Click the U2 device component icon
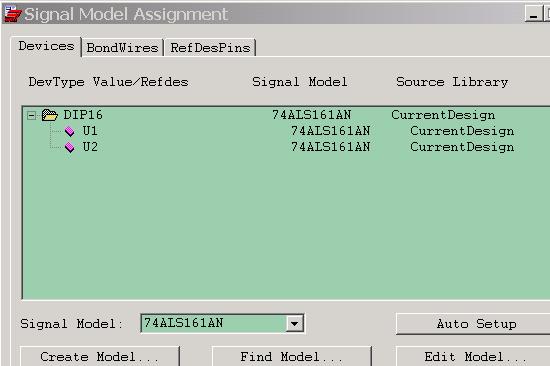The image size is (550, 366). point(70,147)
